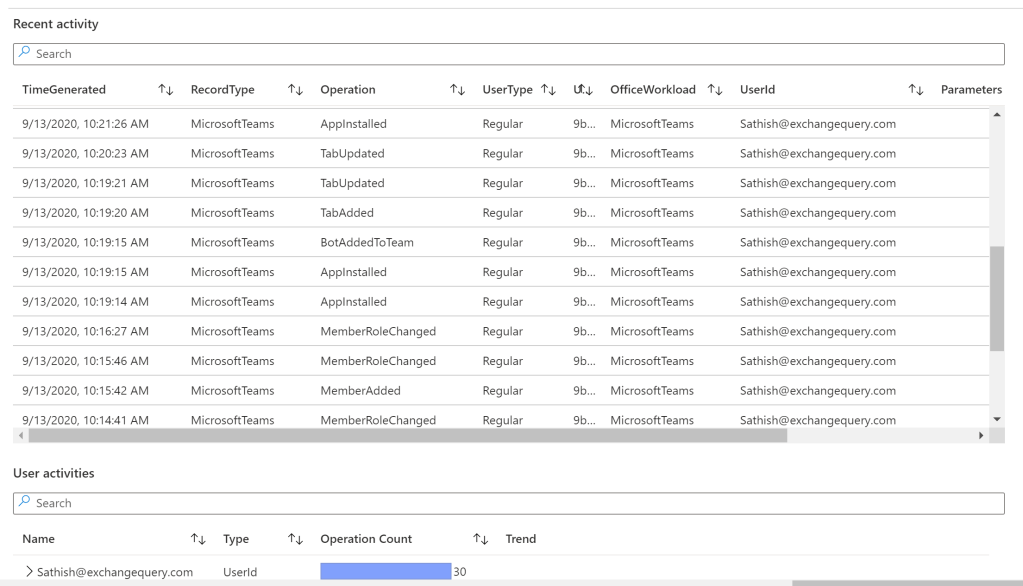Click the User activities search field
The height and width of the screenshot is (586, 1023).
[508, 503]
